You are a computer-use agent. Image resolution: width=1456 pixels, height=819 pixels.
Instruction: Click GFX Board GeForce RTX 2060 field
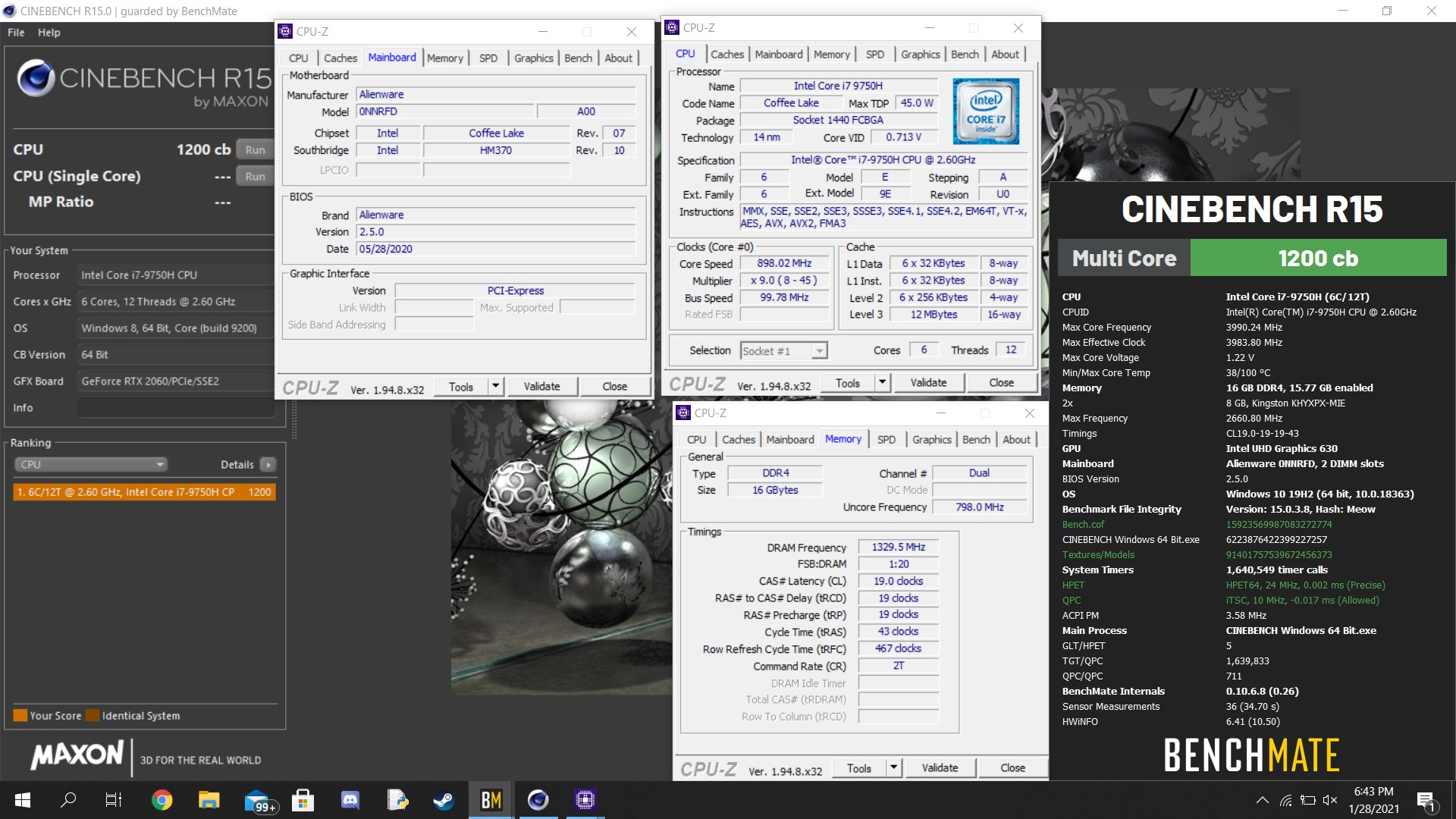point(175,381)
